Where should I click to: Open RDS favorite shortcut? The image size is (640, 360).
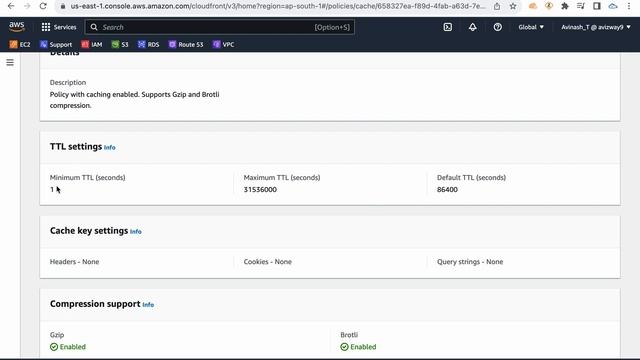[149, 44]
